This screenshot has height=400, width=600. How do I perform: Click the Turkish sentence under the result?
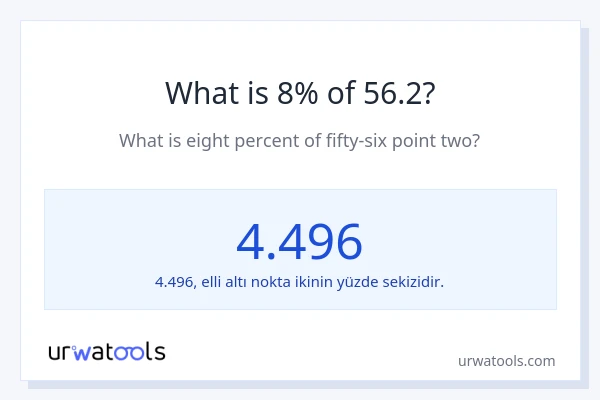point(299,282)
